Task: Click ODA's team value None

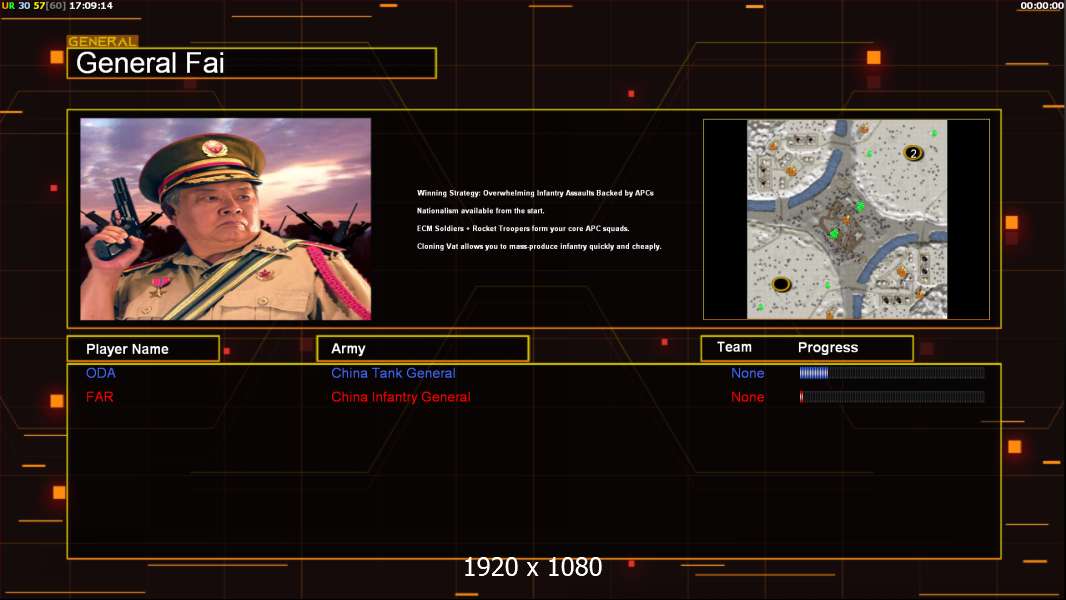Action: pos(747,373)
